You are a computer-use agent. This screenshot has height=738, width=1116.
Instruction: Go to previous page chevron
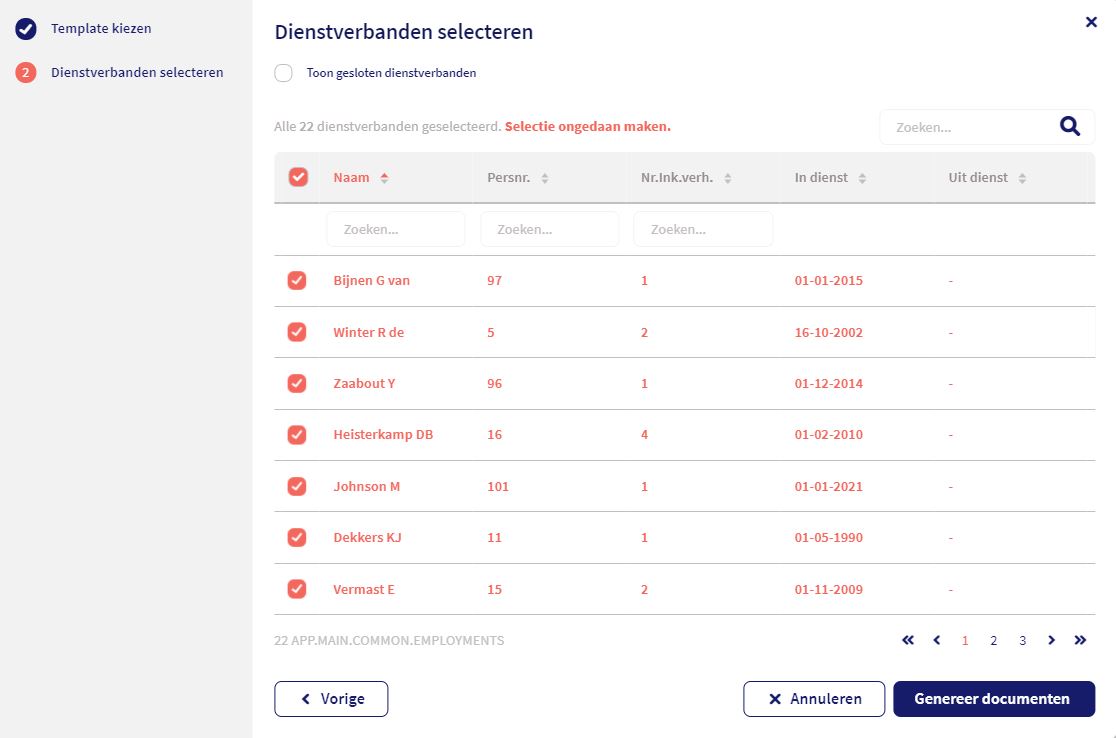pos(936,640)
